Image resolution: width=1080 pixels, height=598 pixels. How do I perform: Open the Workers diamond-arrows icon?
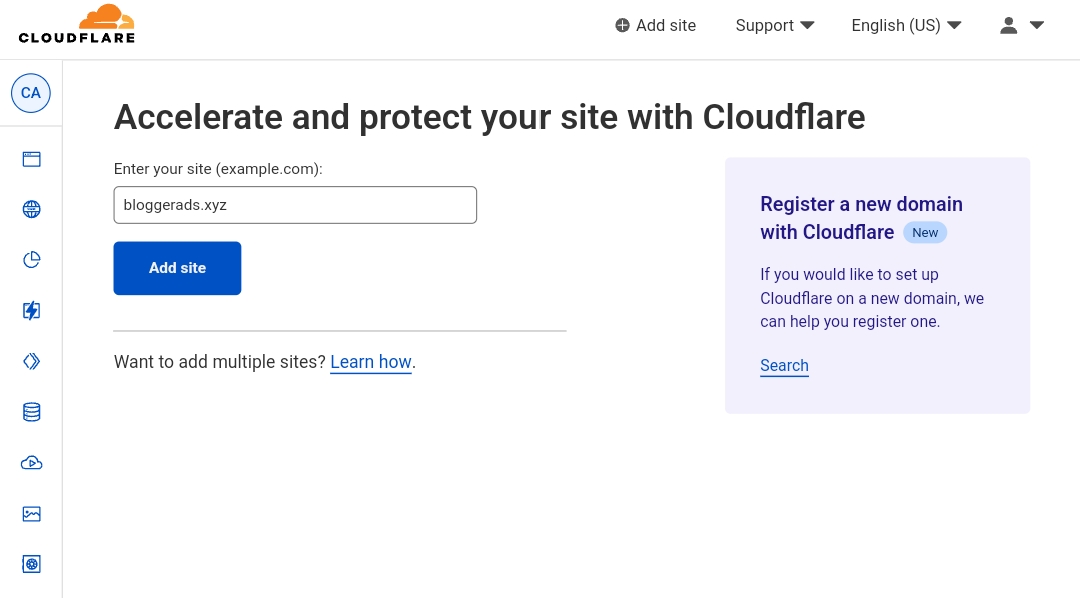(x=32, y=361)
